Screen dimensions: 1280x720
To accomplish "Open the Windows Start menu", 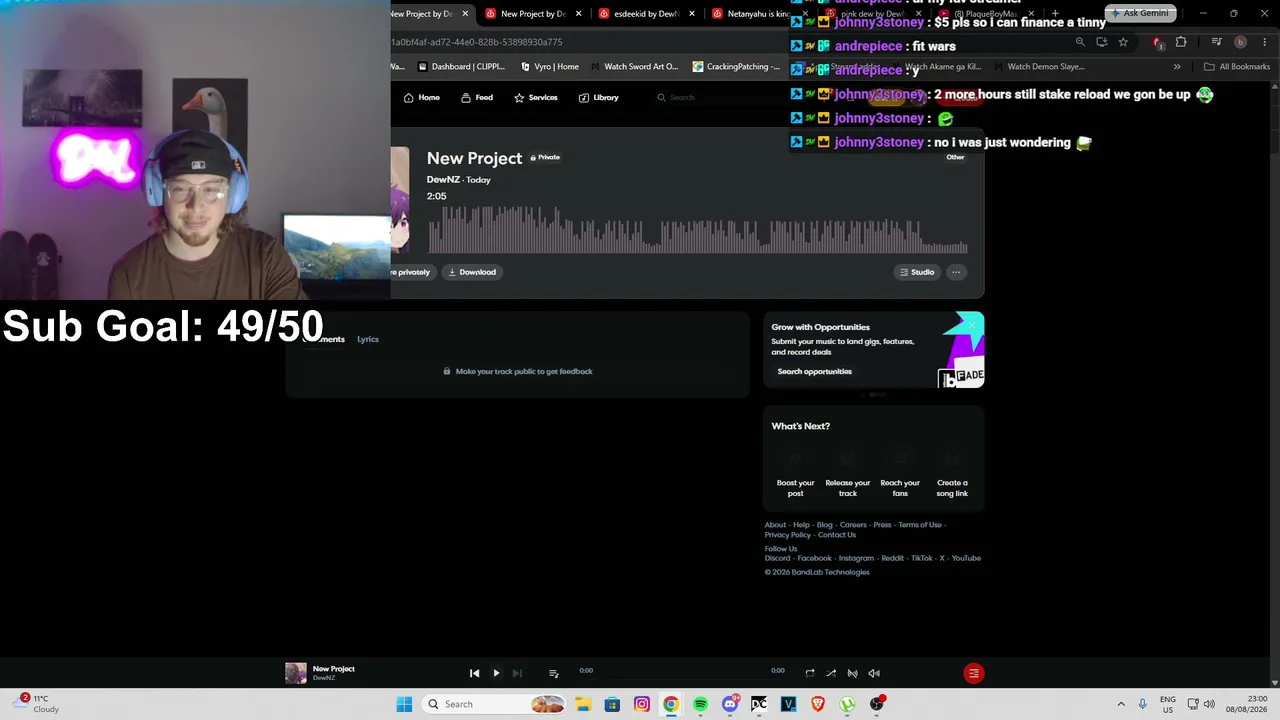I will (x=404, y=704).
